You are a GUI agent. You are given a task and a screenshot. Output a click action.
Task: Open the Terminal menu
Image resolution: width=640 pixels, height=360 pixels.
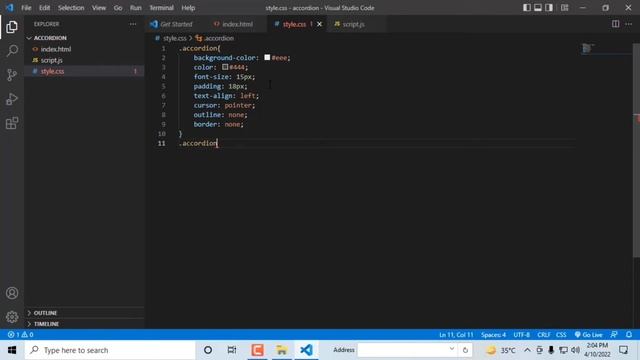[x=161, y=8]
